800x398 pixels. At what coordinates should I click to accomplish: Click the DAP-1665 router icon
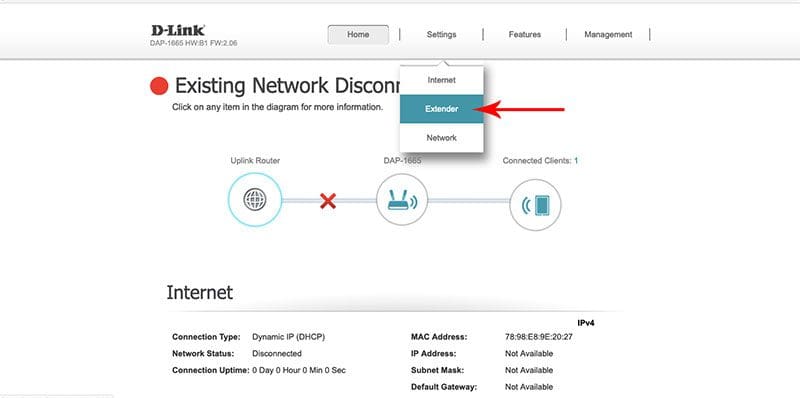click(x=402, y=200)
